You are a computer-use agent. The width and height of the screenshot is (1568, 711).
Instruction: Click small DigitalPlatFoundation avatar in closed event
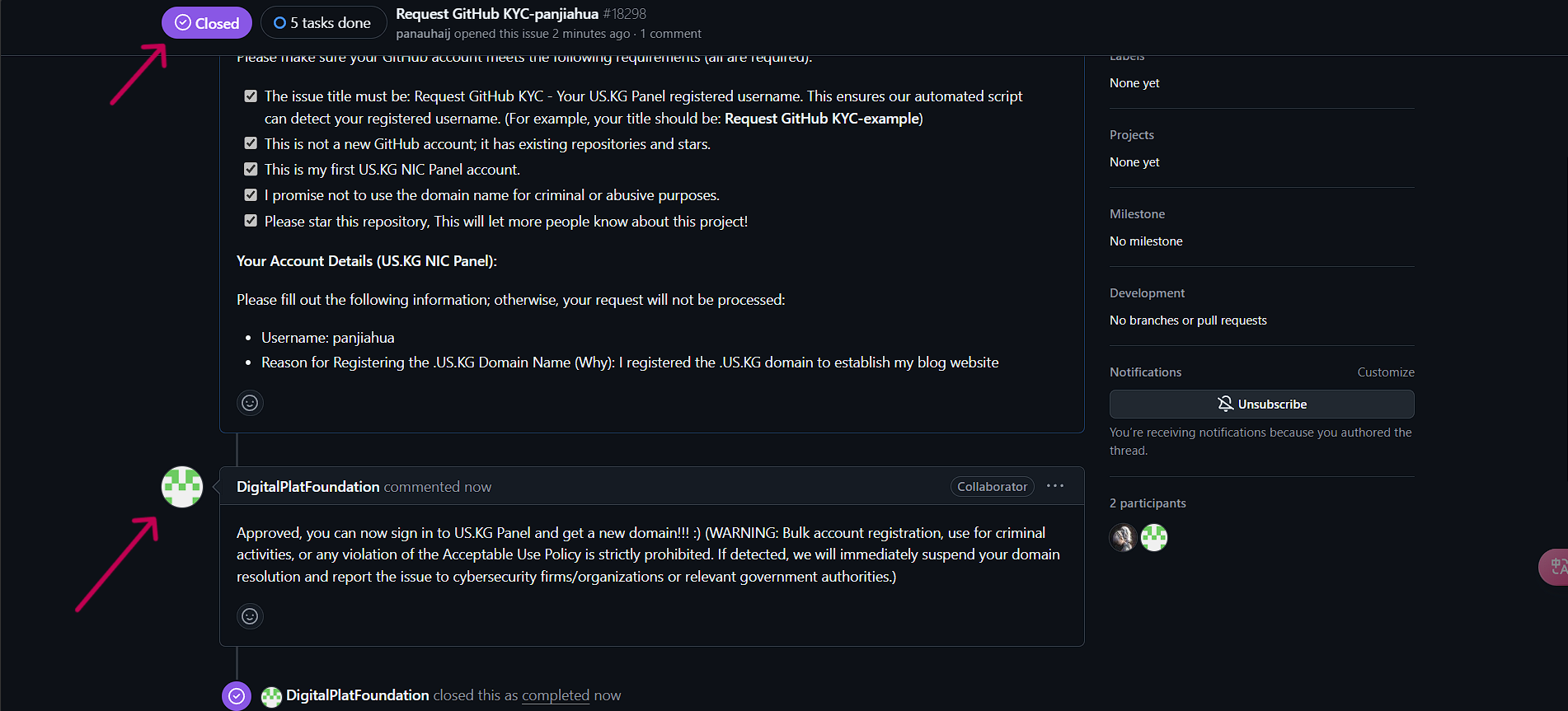tap(271, 696)
